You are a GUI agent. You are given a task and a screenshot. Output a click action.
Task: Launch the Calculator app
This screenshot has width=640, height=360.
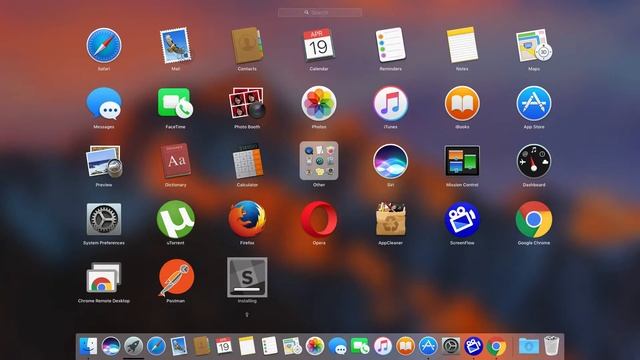pos(247,161)
